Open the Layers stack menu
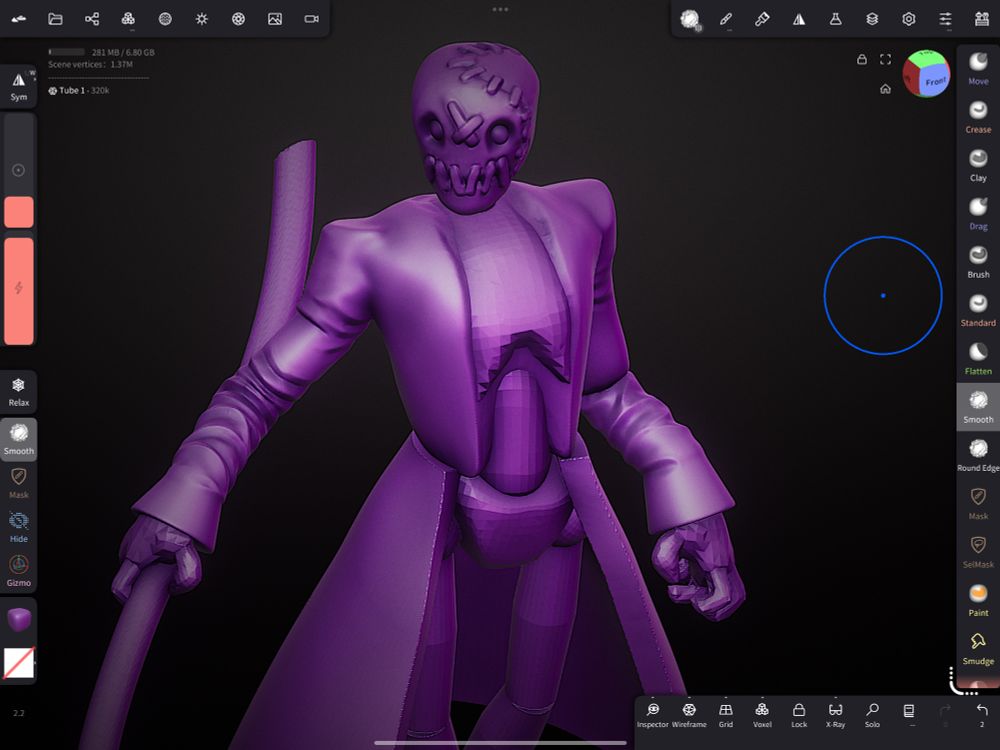The image size is (1000, 750). (x=872, y=19)
